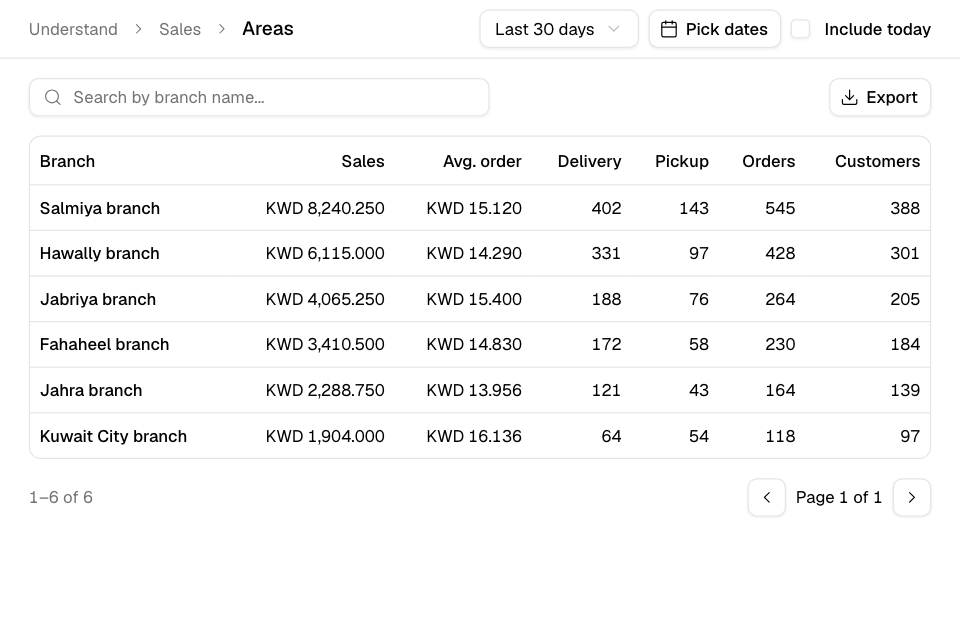Open Understand breadcrumb link
This screenshot has height=640, width=960.
point(73,29)
